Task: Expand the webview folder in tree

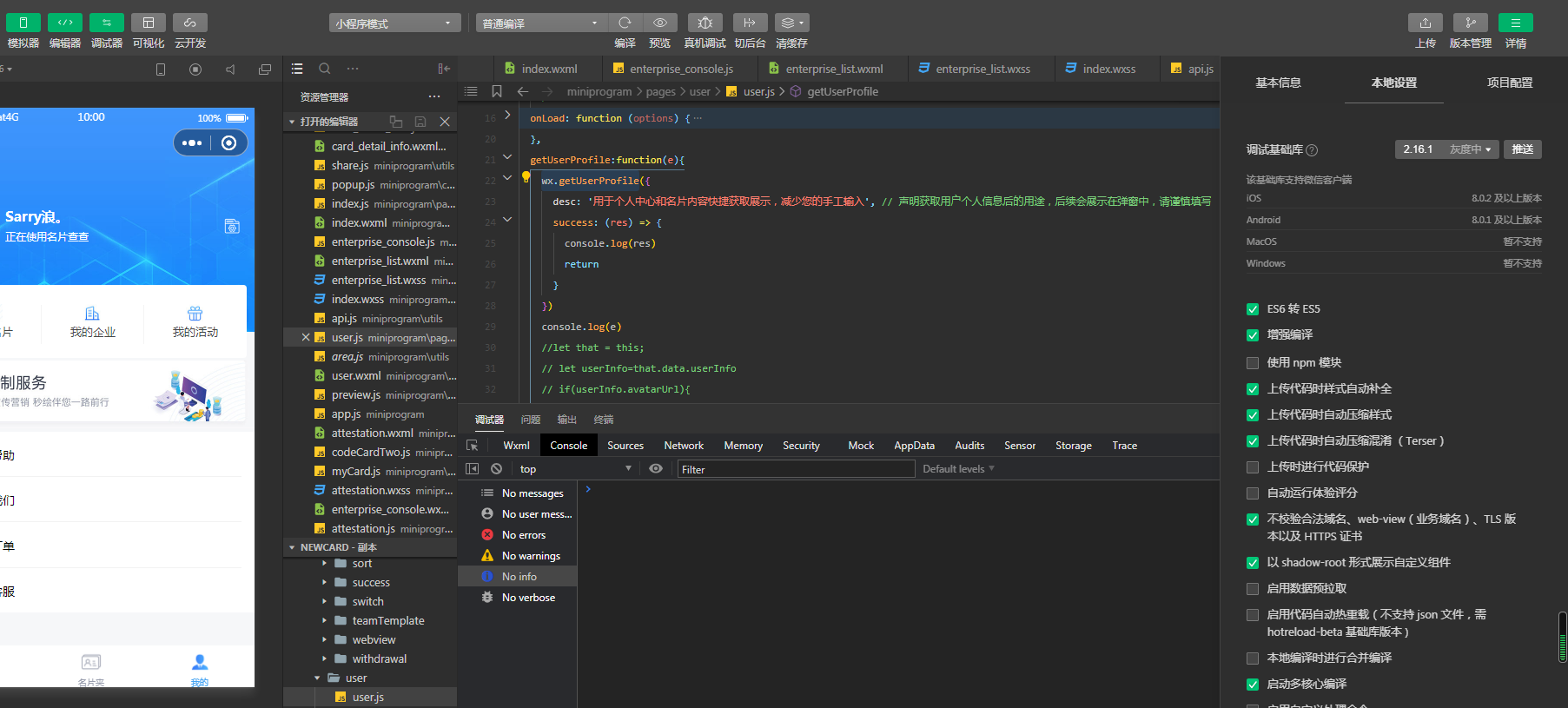Action: (374, 640)
